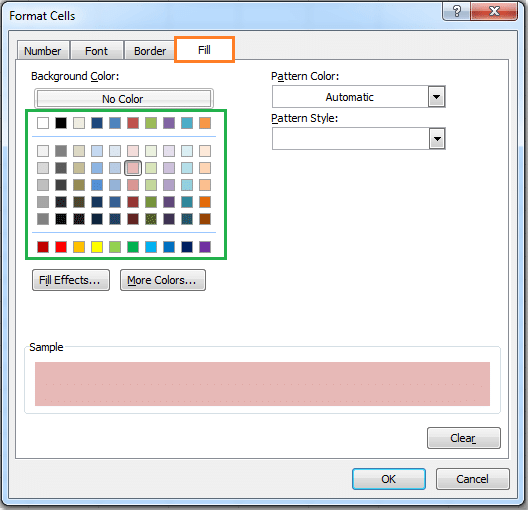
Task: Open More Colors dialog
Action: [163, 280]
